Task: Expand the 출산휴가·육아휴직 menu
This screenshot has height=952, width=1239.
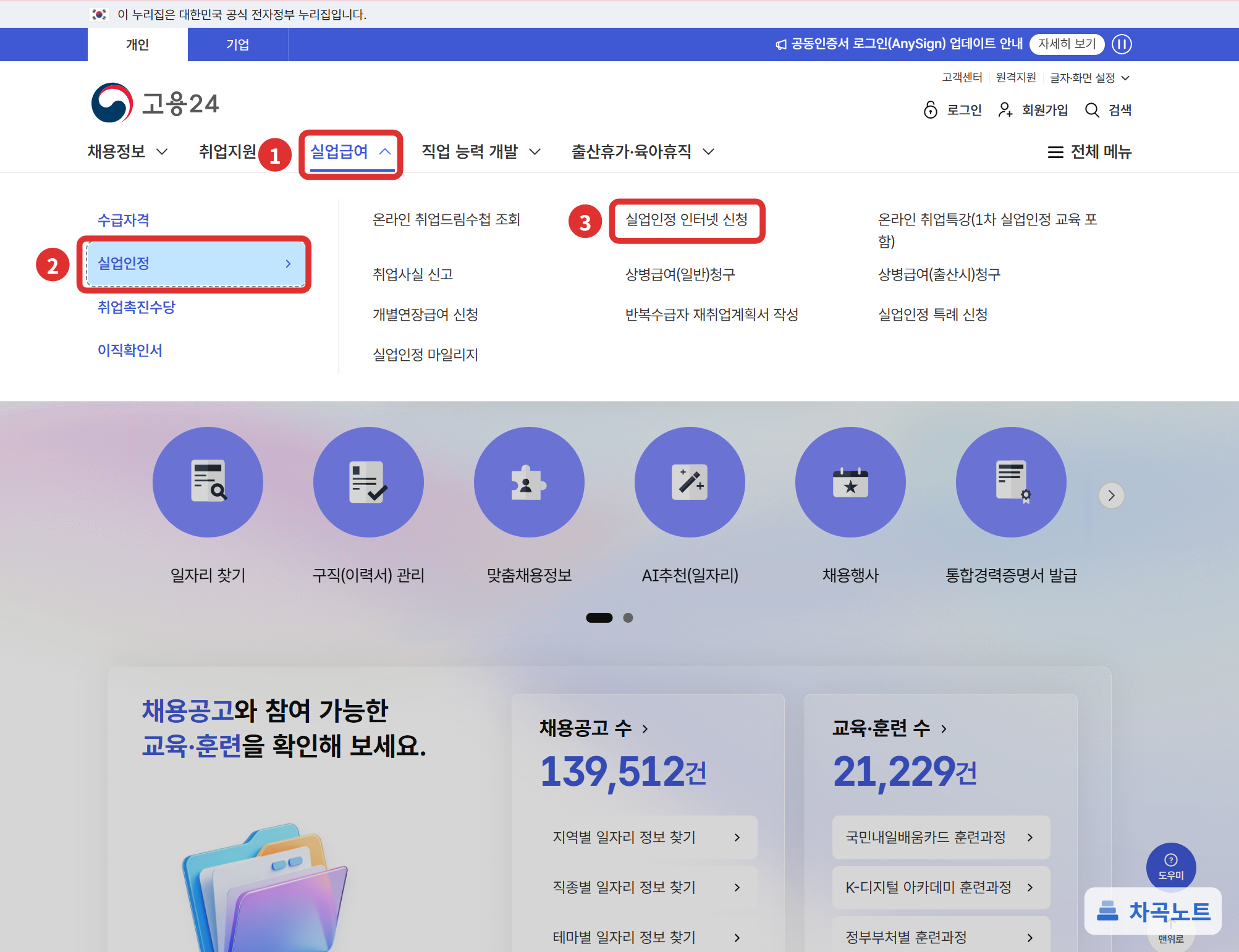Action: [x=643, y=151]
